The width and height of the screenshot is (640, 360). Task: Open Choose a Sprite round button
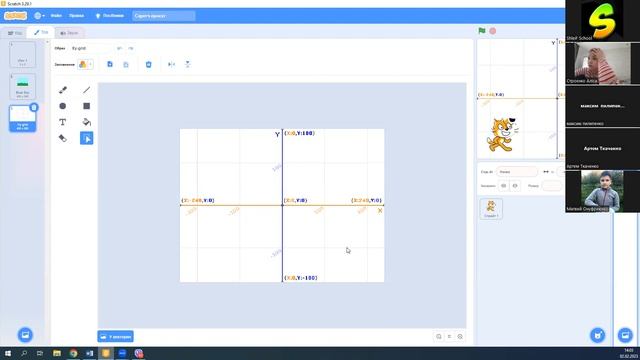(x=598, y=336)
